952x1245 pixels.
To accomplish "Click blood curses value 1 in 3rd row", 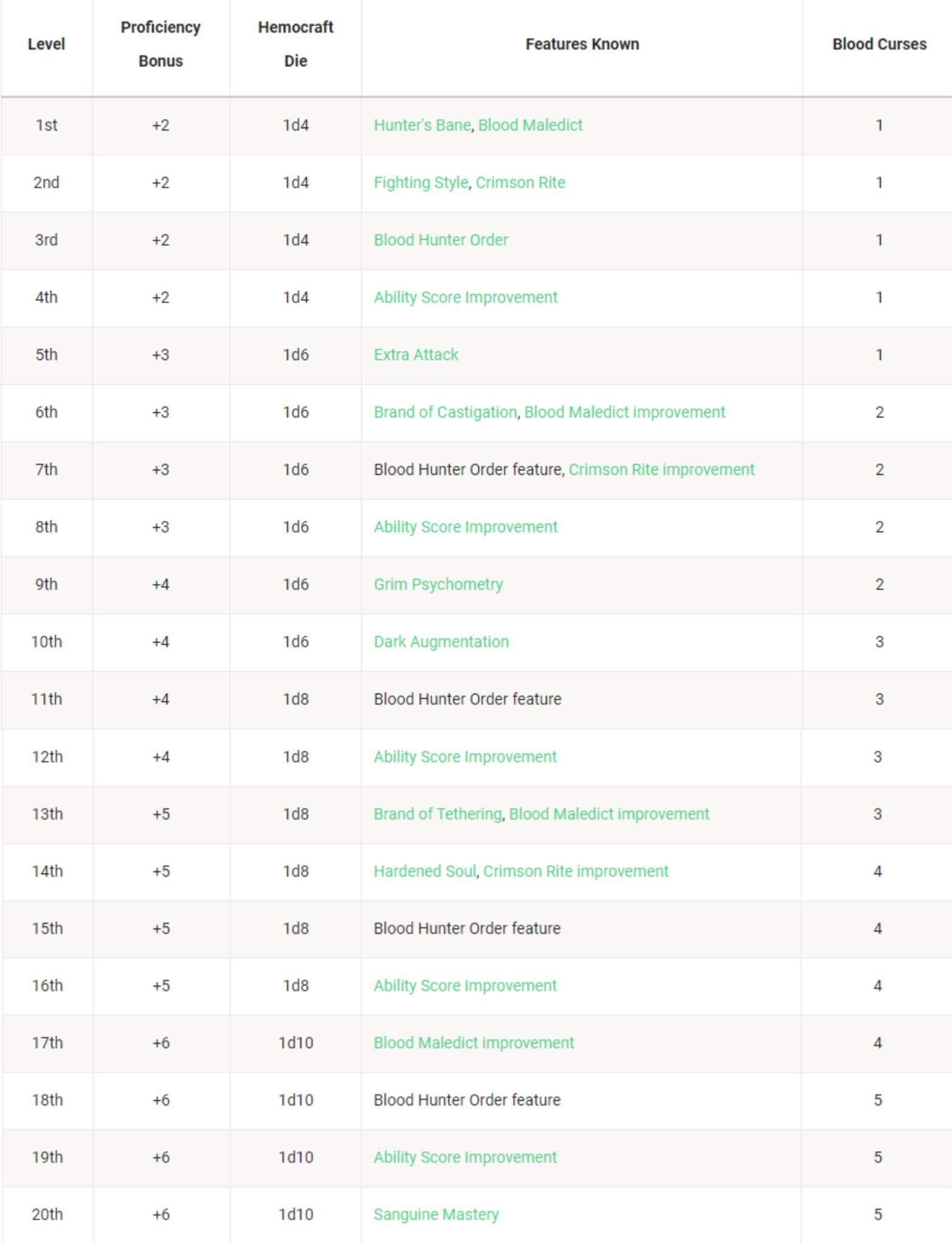I will coord(879,240).
